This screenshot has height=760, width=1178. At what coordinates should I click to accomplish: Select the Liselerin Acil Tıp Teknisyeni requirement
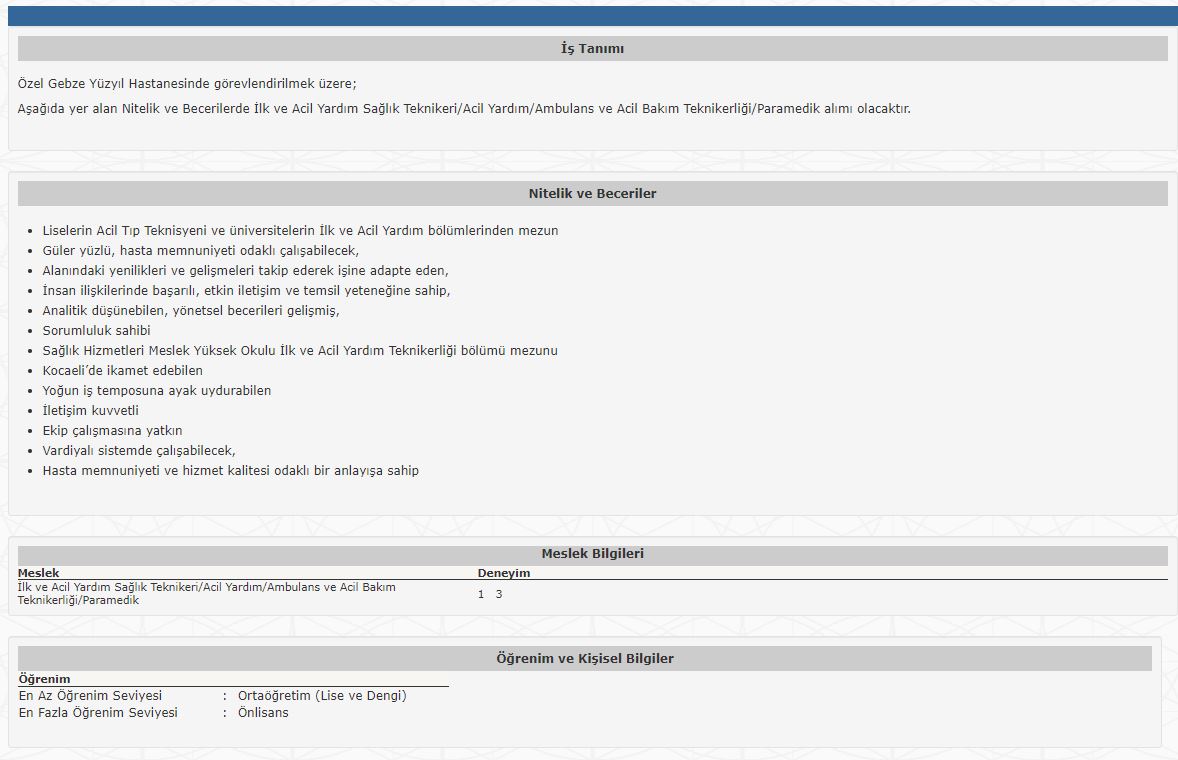(x=300, y=230)
